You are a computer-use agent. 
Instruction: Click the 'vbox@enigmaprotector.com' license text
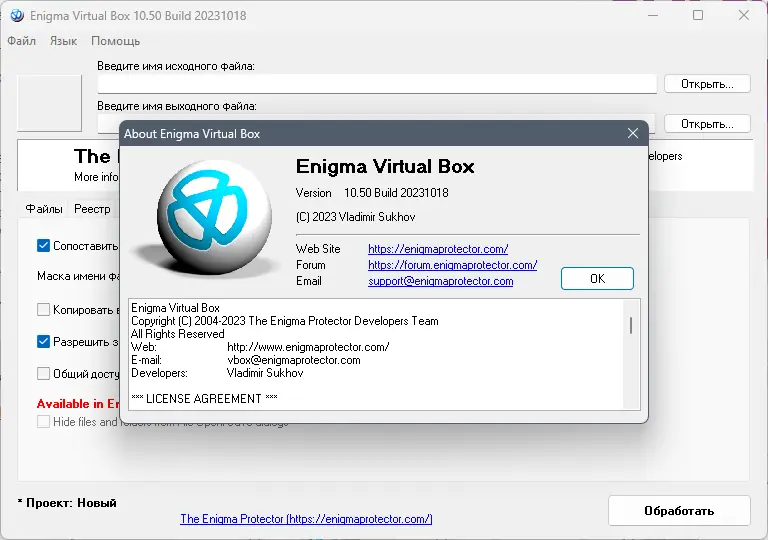point(294,360)
